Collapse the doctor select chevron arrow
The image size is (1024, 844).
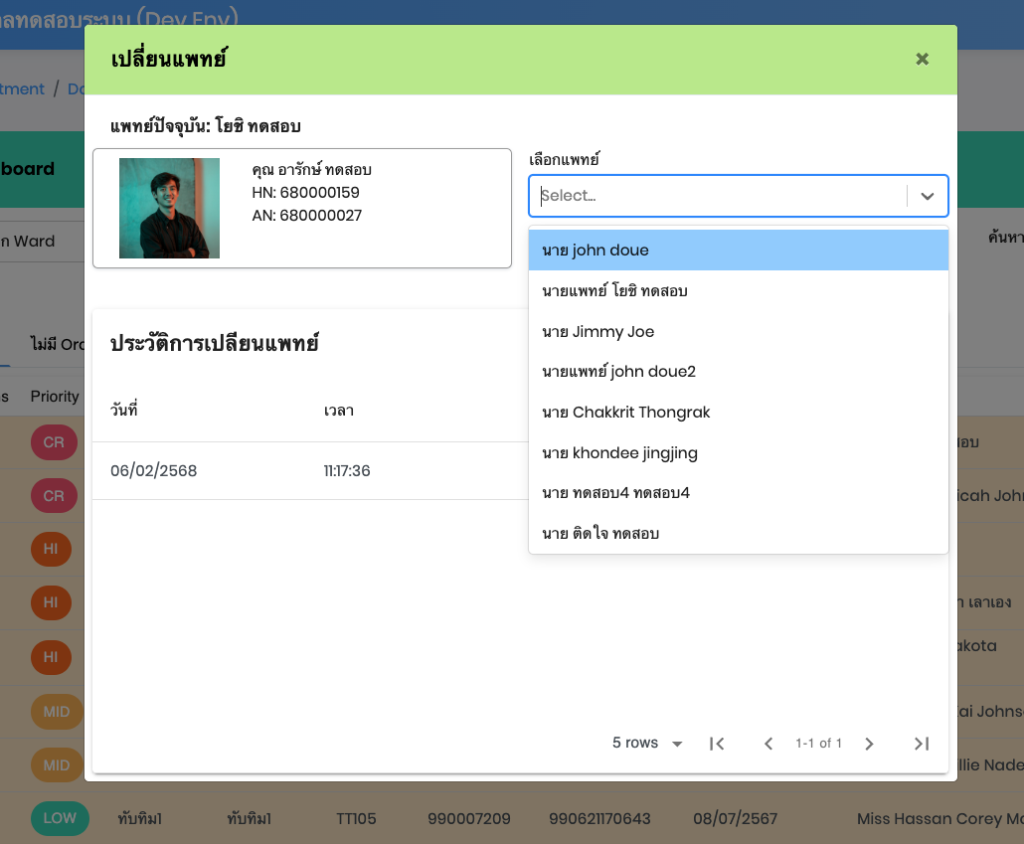(x=927, y=196)
